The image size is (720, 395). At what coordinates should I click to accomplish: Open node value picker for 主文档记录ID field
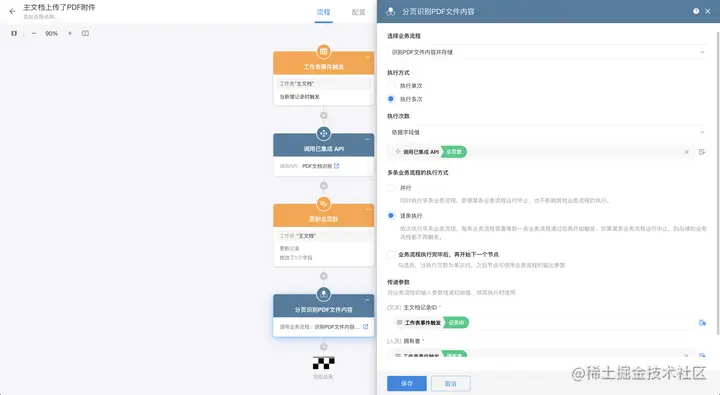tap(702, 323)
